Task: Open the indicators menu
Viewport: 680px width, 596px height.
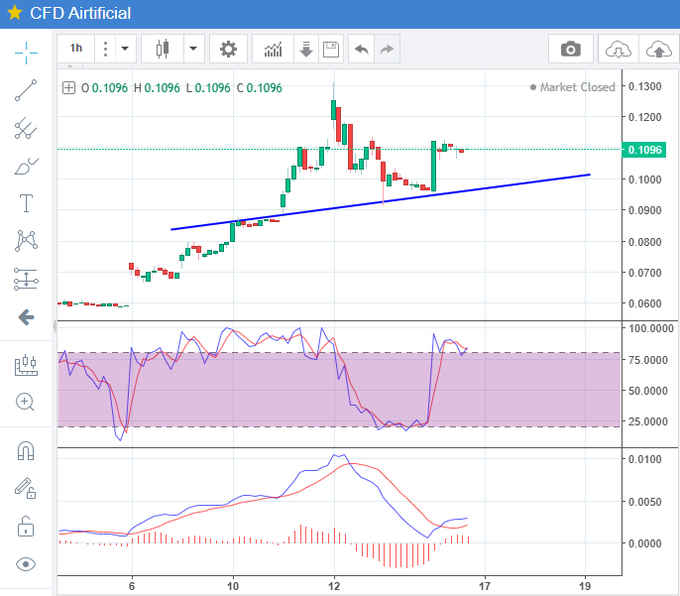Action: (x=273, y=49)
